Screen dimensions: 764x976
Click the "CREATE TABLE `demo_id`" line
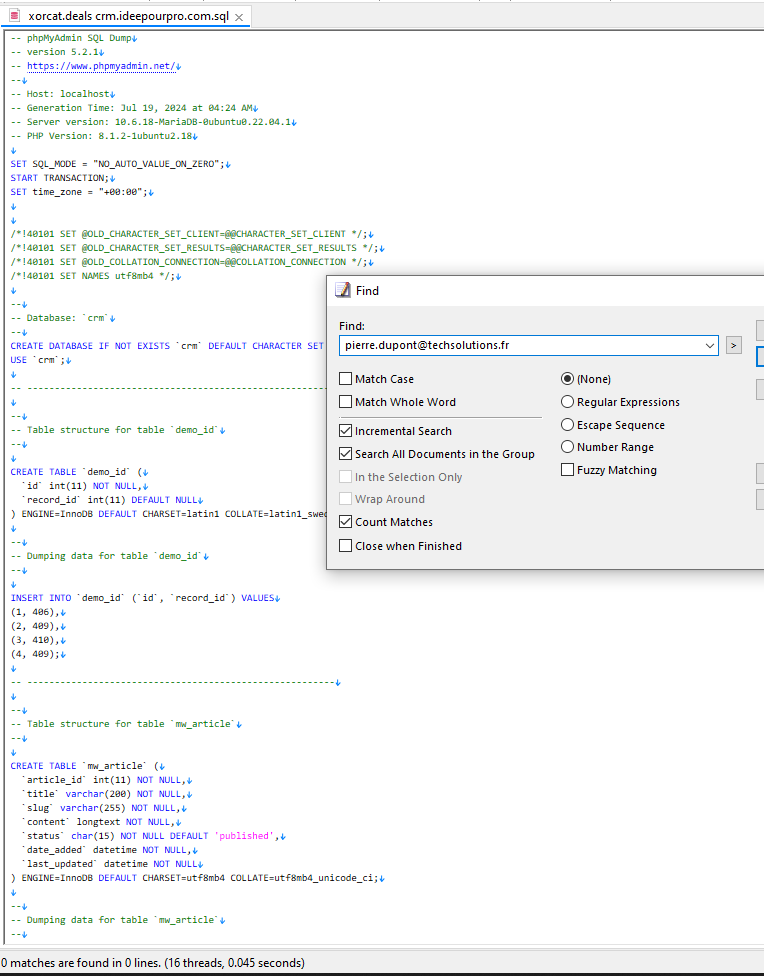[x=79, y=472]
